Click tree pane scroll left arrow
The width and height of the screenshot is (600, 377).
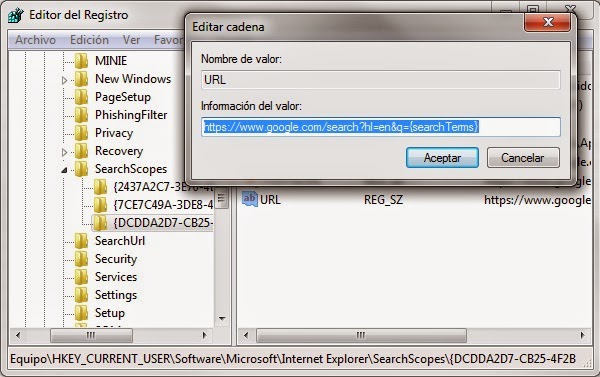[18, 335]
